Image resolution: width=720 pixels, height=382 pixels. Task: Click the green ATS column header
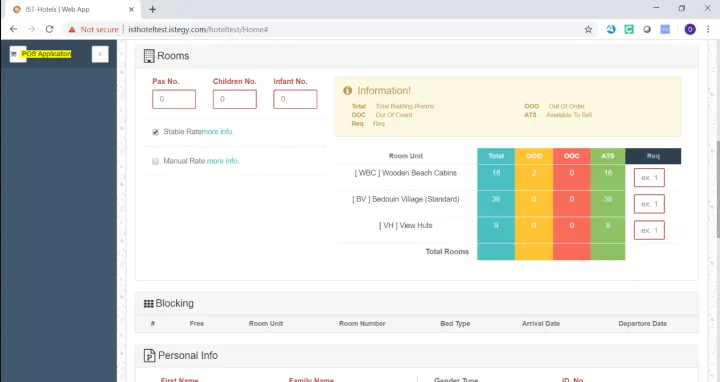(608, 156)
